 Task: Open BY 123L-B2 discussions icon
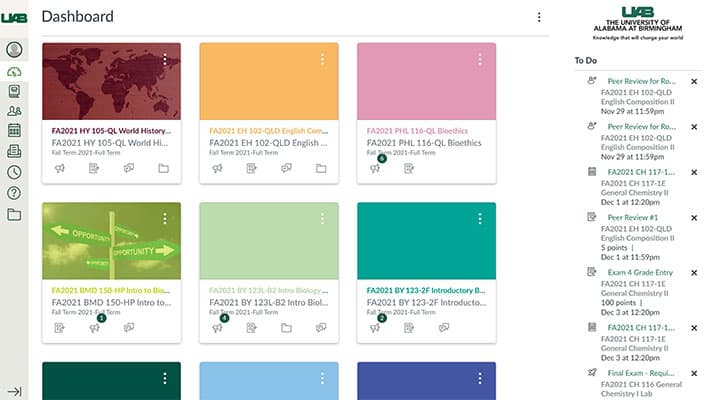point(321,328)
